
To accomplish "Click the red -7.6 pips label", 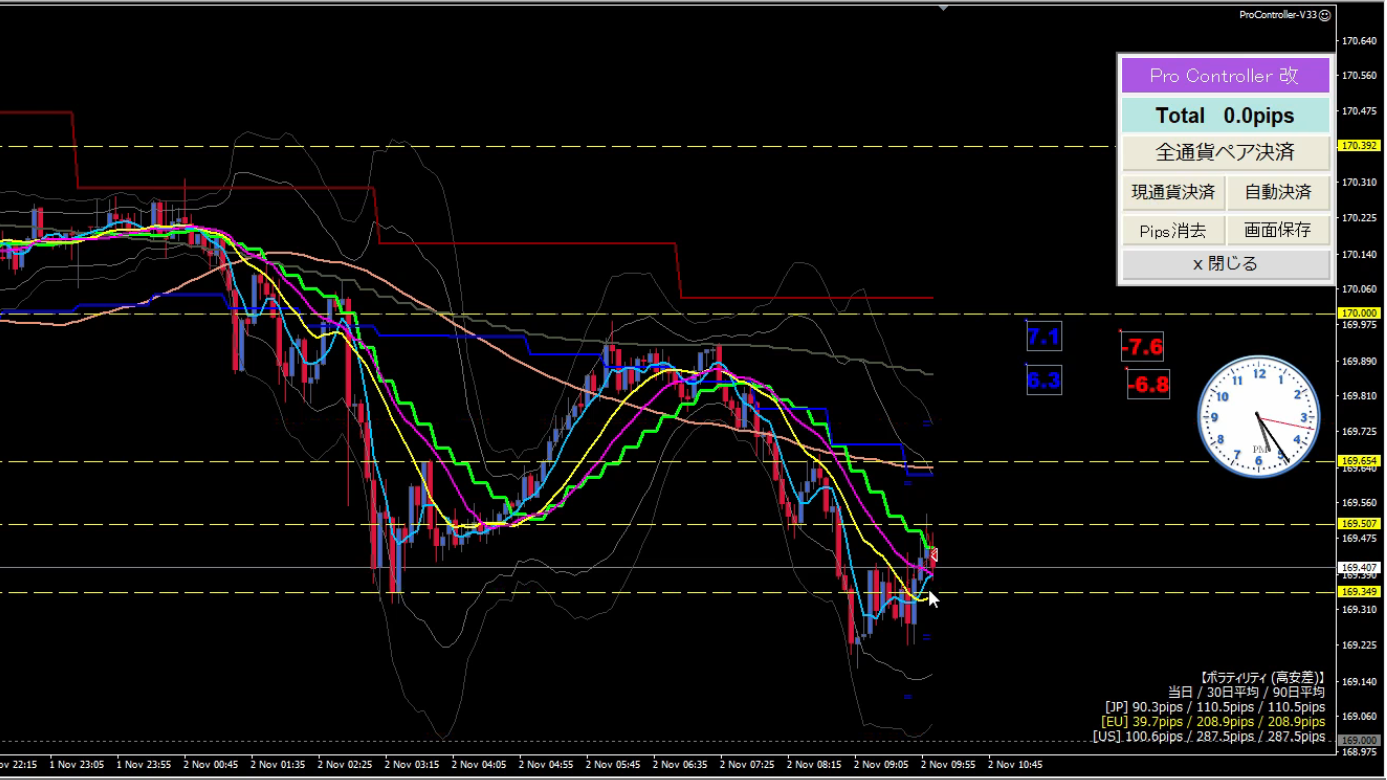I will pos(1142,348).
